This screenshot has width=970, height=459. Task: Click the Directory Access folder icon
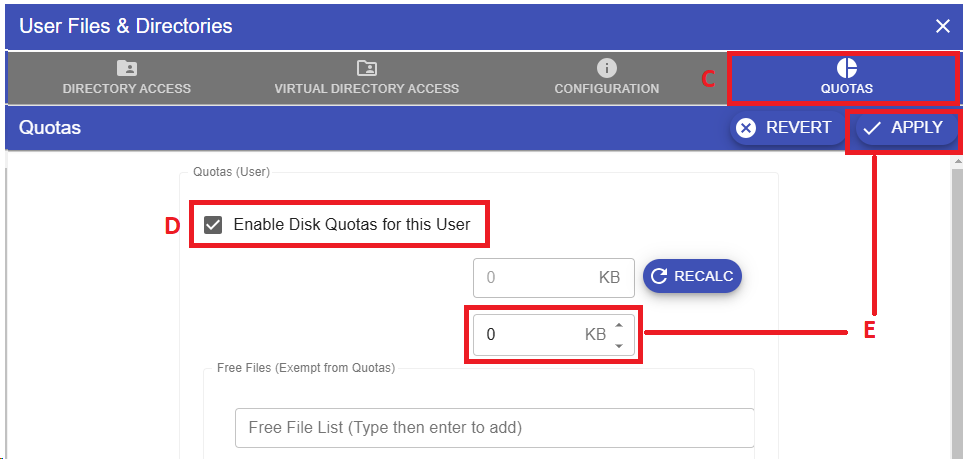126,68
